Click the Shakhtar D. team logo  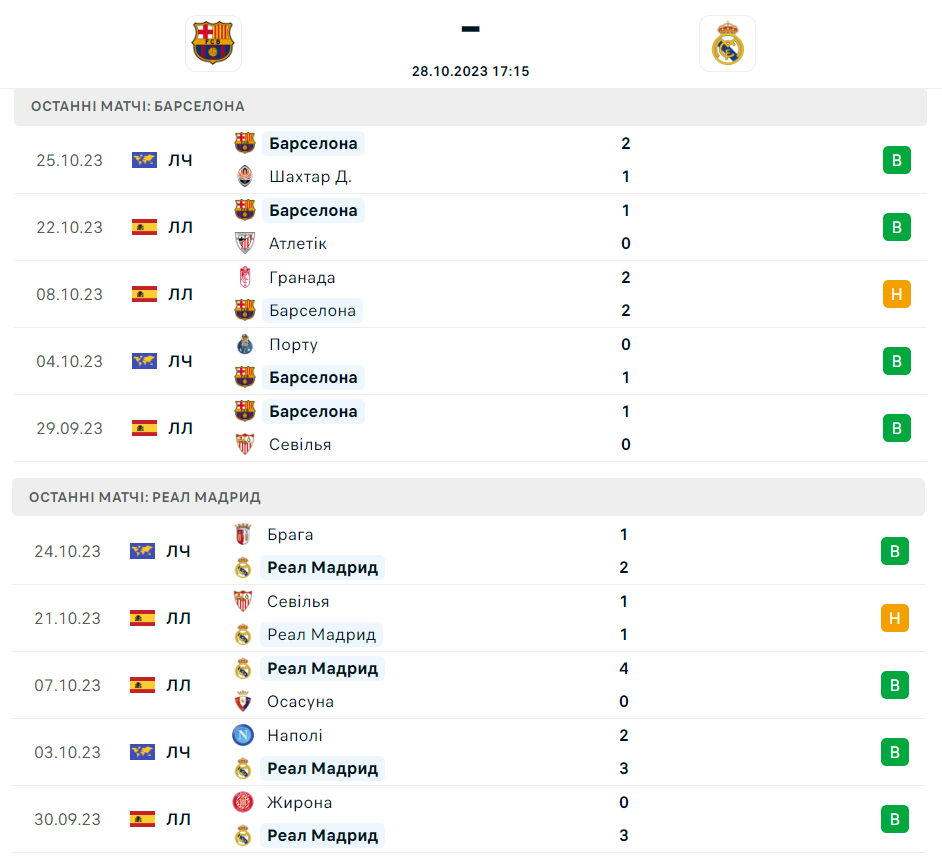pyautogui.click(x=245, y=177)
